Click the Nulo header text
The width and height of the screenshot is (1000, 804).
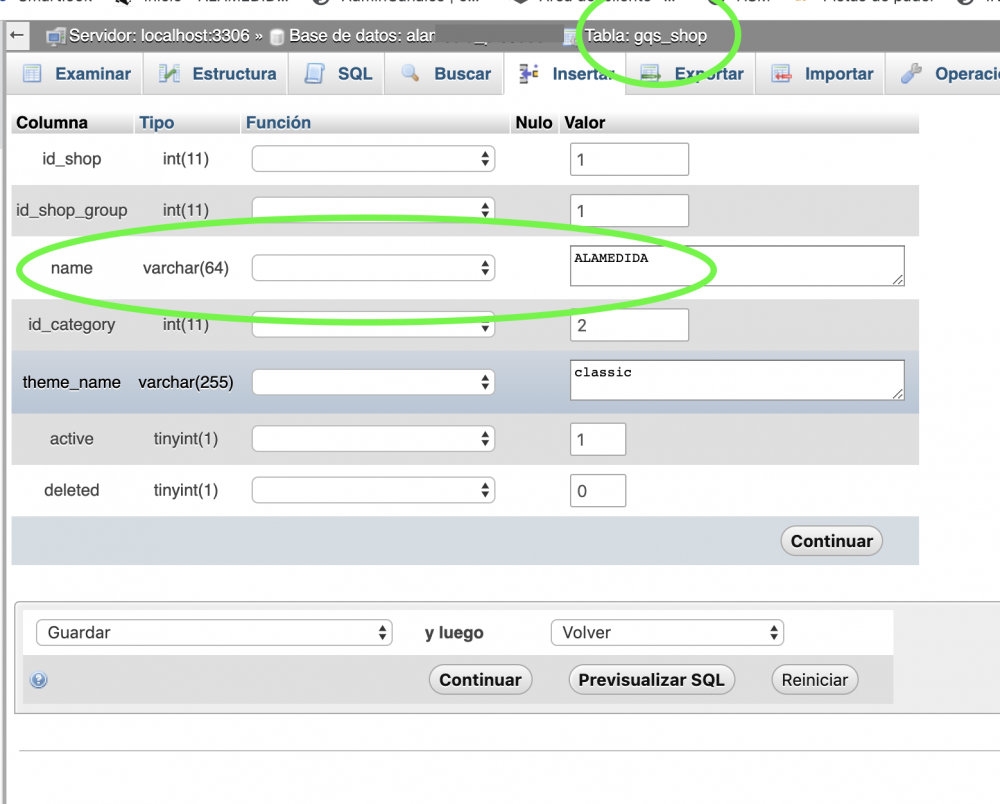click(534, 122)
